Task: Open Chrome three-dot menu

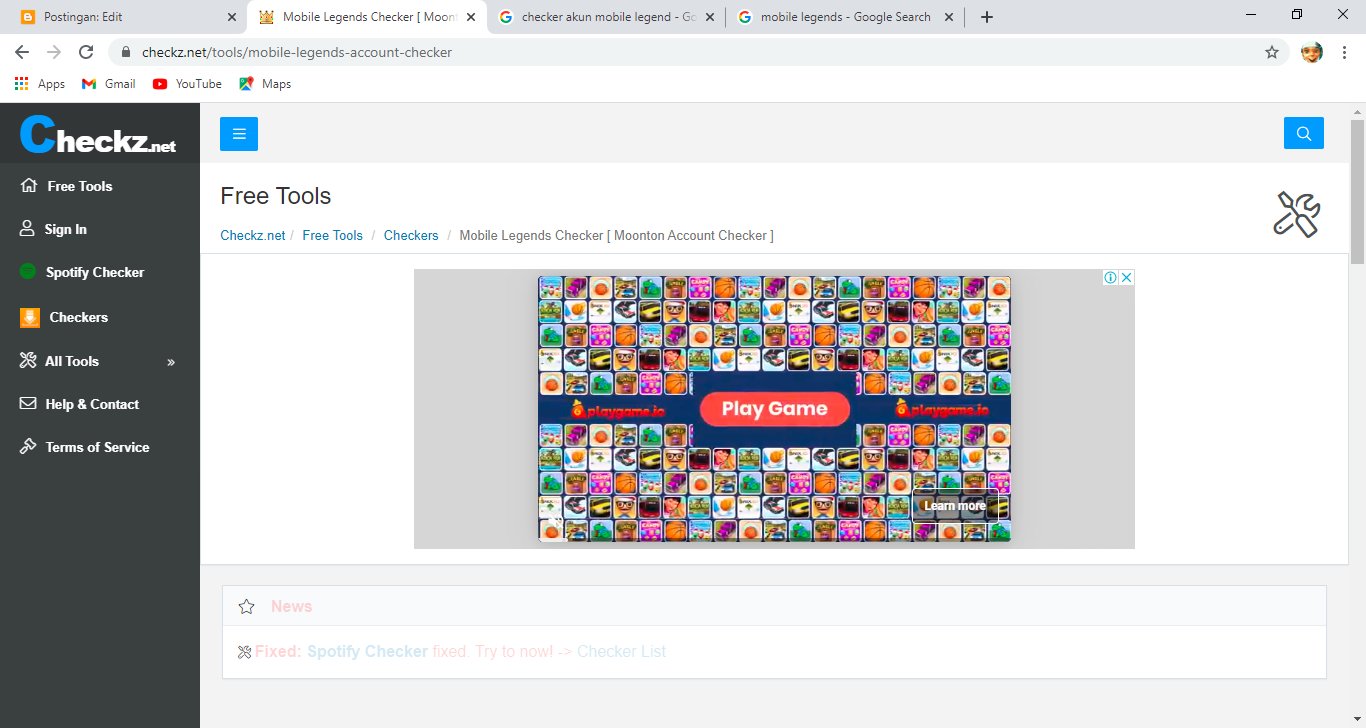Action: (1344, 52)
